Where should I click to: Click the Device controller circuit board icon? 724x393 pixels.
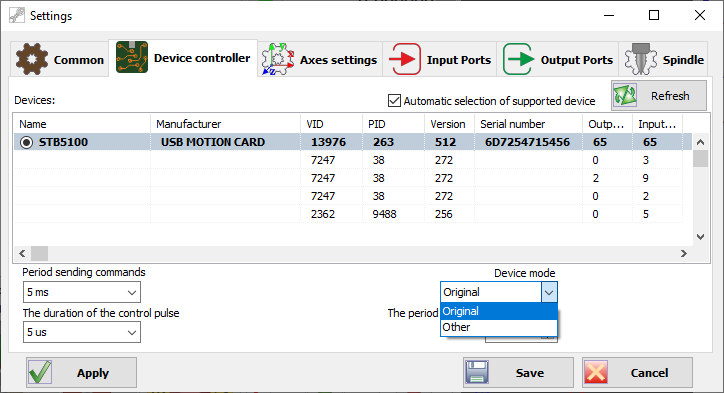132,57
